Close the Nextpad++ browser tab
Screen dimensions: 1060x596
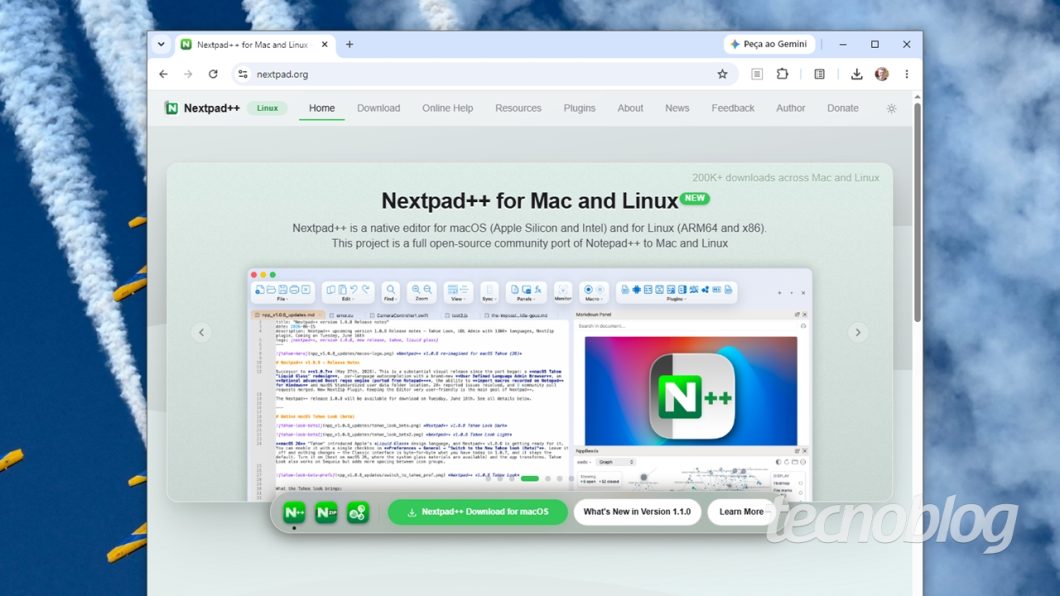point(324,45)
